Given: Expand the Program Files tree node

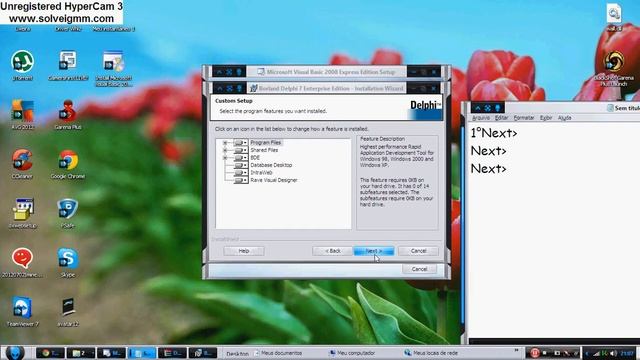Looking at the screenshot, I should pos(225,143).
